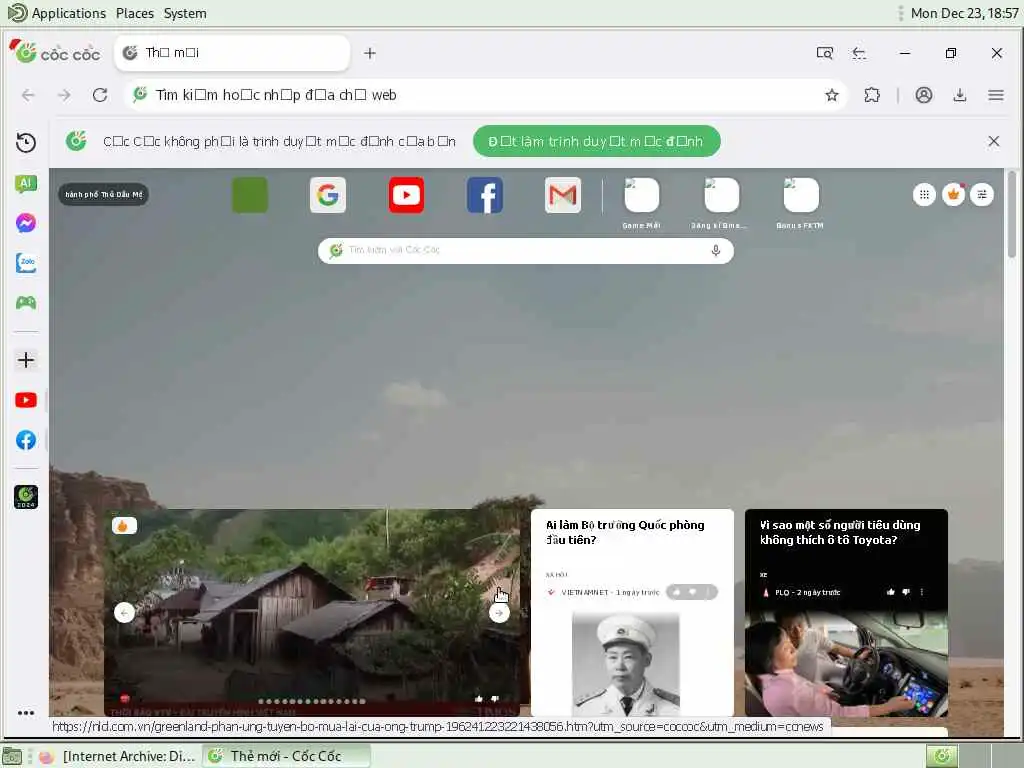1024x768 pixels.
Task: Open Zalo from the sidebar
Action: point(25,263)
